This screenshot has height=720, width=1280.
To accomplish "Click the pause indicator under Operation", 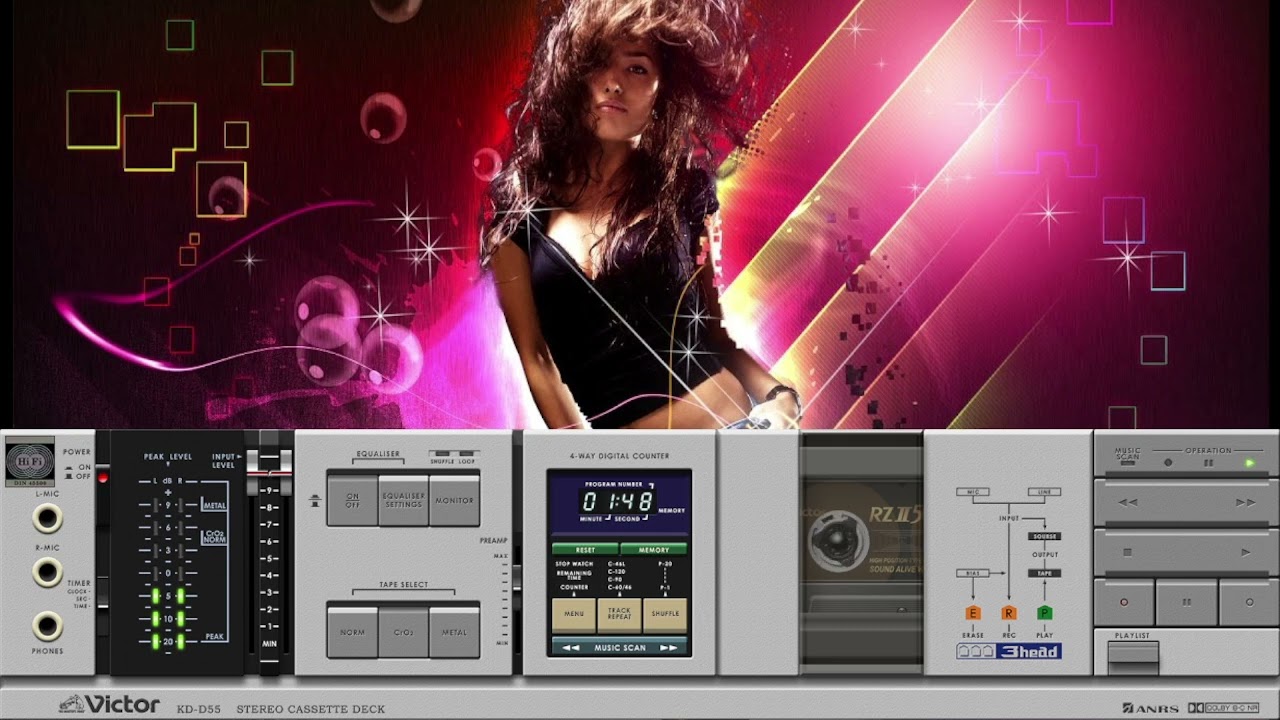I will point(1208,463).
